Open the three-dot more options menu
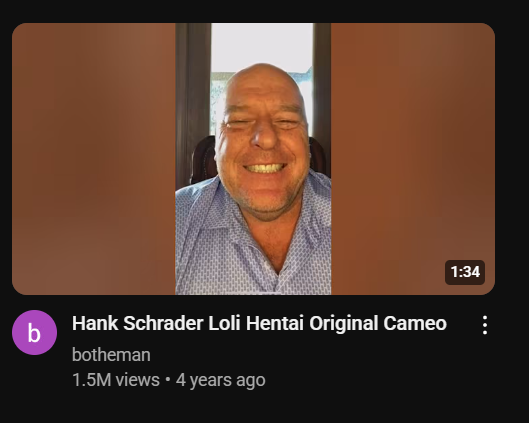 tap(485, 325)
